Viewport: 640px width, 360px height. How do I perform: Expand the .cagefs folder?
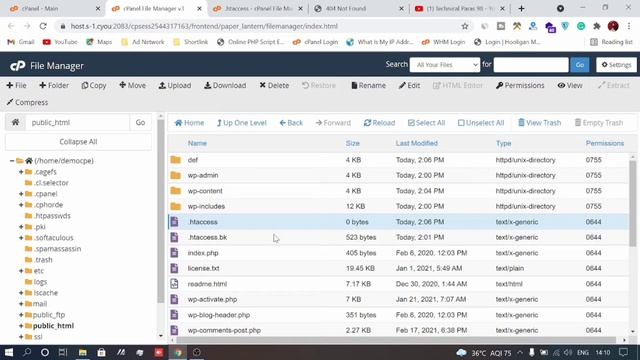[21, 172]
